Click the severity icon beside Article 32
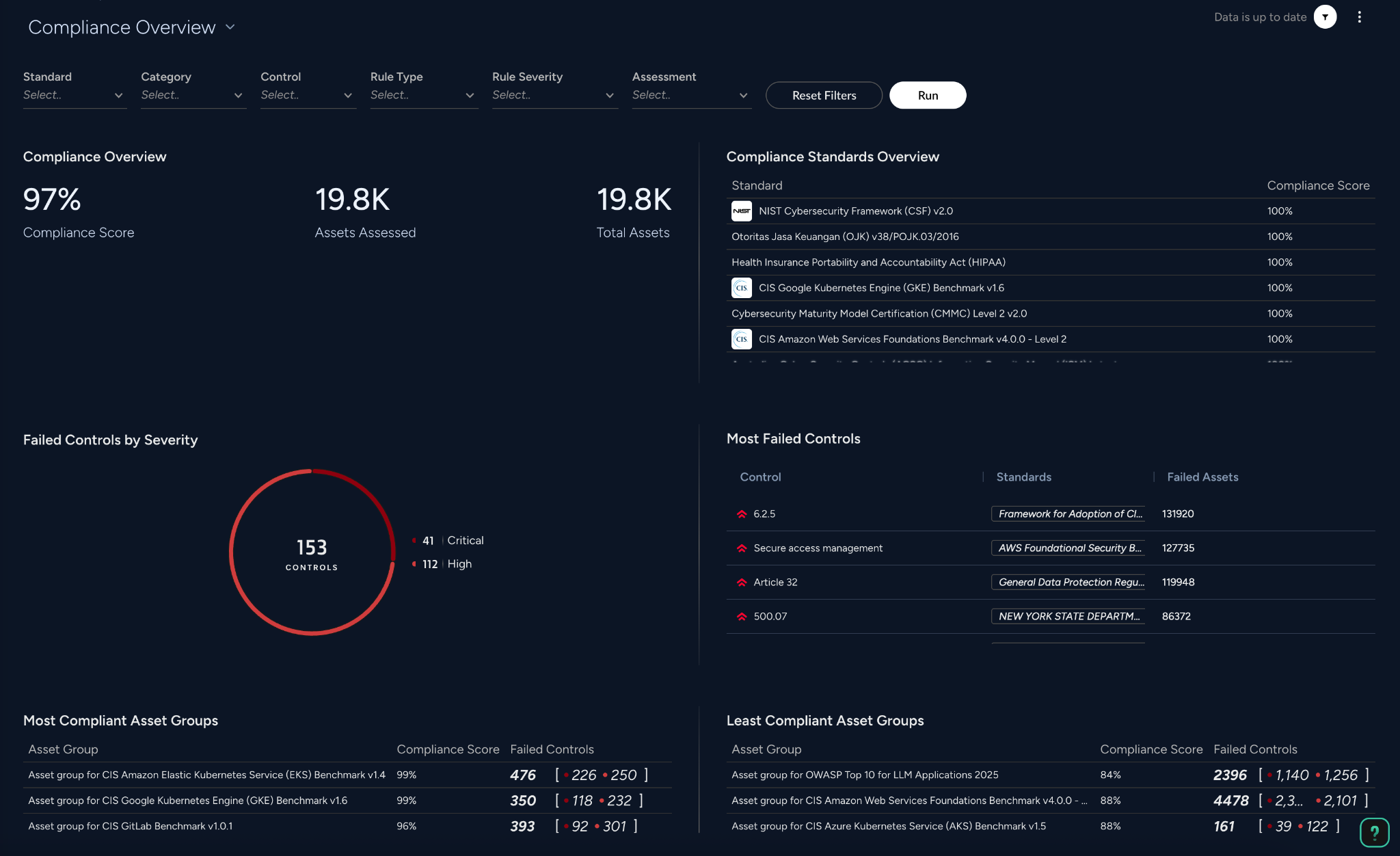Image resolution: width=1400 pixels, height=856 pixels. 742,583
